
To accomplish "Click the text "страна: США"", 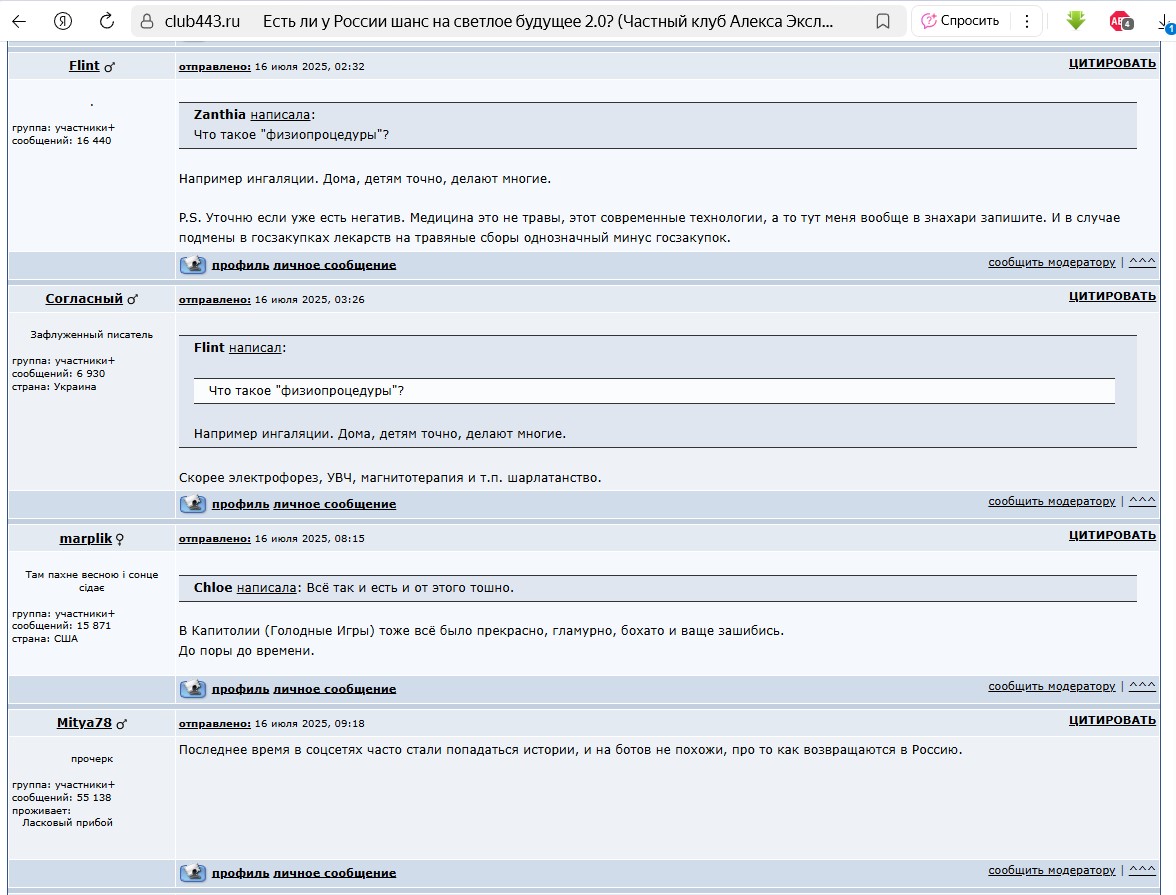I will (45, 639).
